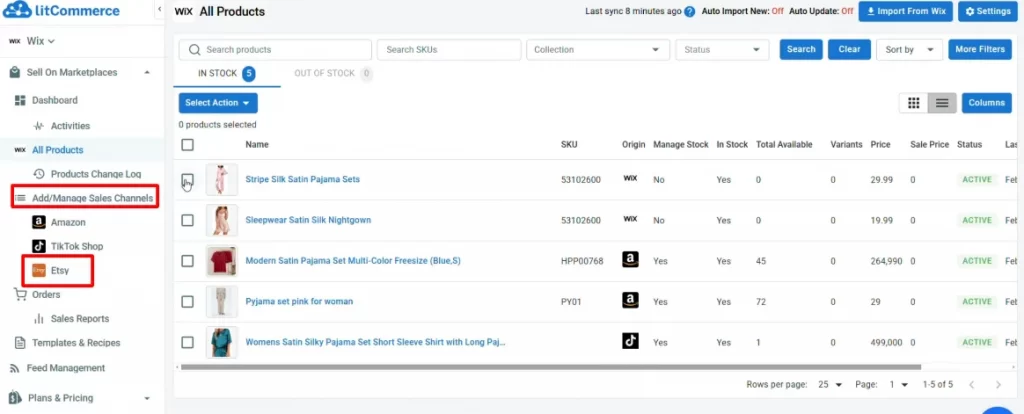Click the Activities pulse icon
This screenshot has height=414, width=1024.
click(39, 125)
